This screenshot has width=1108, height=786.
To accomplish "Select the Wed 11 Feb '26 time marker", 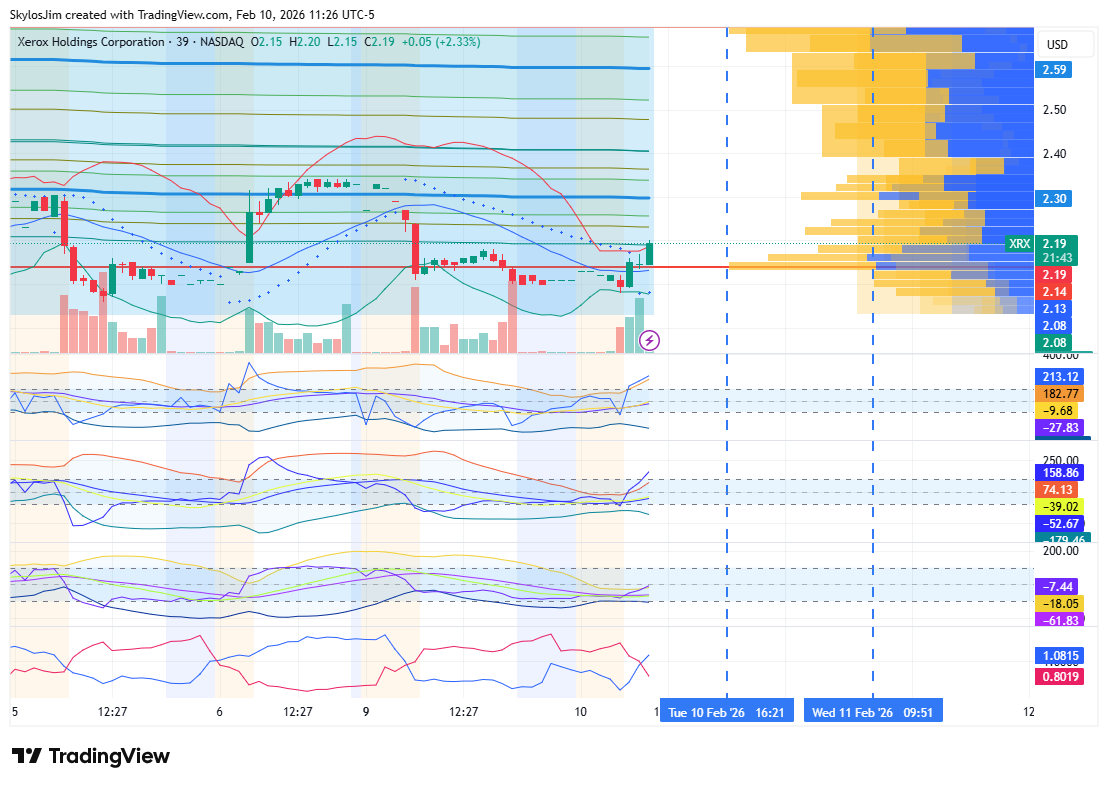I will point(872,713).
